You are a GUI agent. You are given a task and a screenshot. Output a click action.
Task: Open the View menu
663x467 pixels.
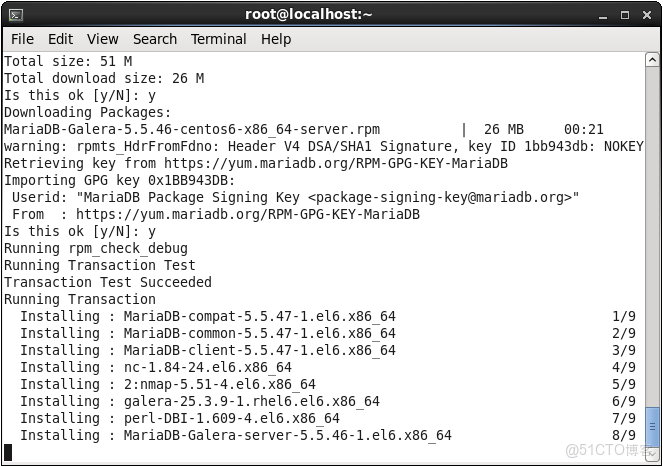point(102,39)
